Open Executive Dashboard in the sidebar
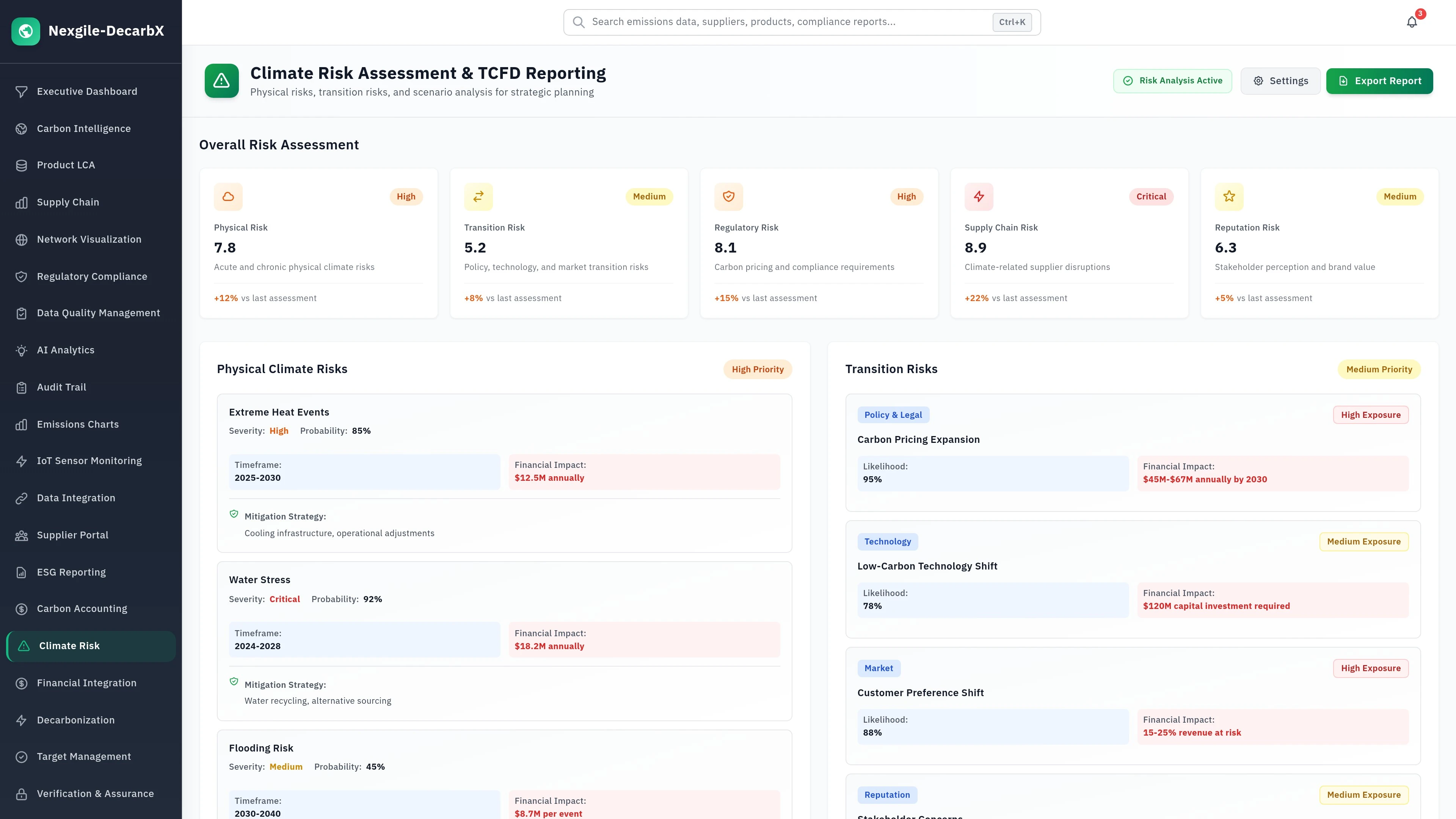 pyautogui.click(x=87, y=91)
